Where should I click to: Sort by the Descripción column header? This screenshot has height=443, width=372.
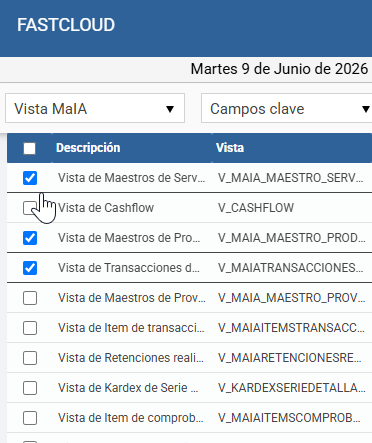pyautogui.click(x=88, y=148)
